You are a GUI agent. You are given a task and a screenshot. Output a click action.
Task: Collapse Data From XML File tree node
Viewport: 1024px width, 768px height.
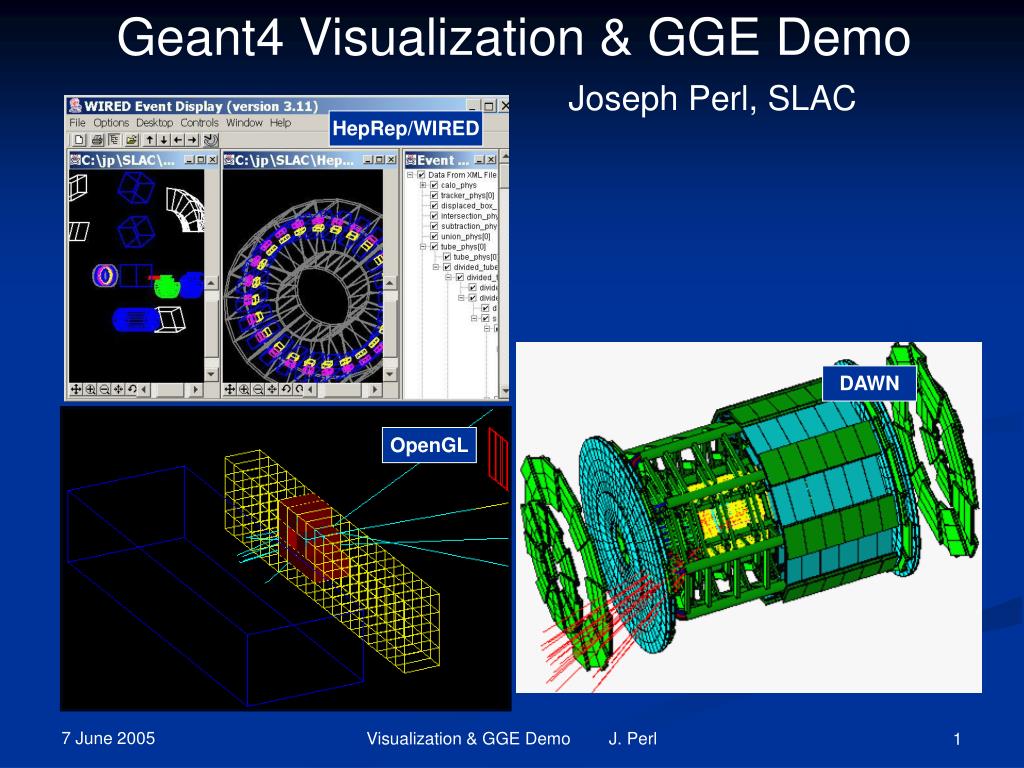[x=410, y=175]
